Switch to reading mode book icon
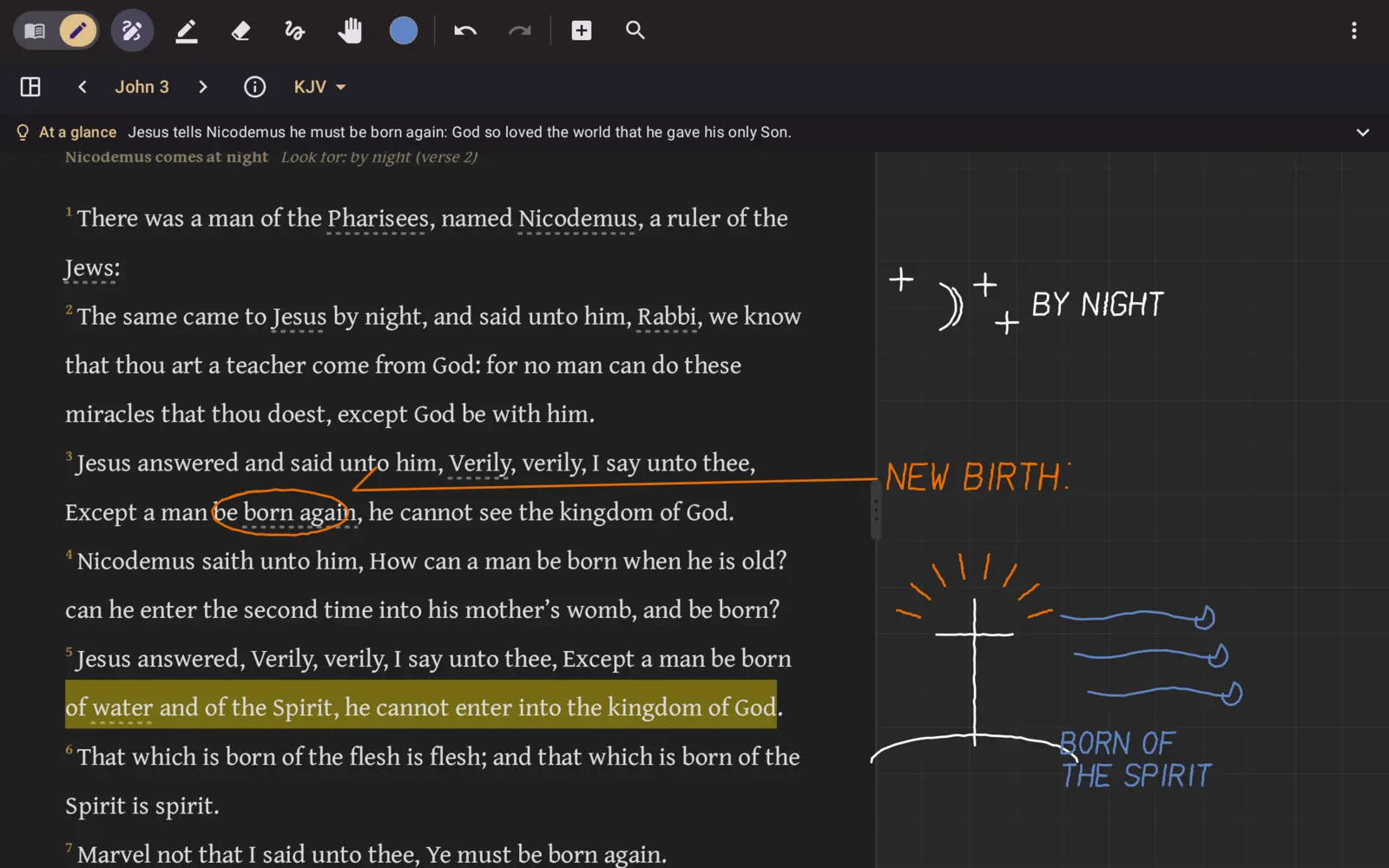 click(x=35, y=31)
